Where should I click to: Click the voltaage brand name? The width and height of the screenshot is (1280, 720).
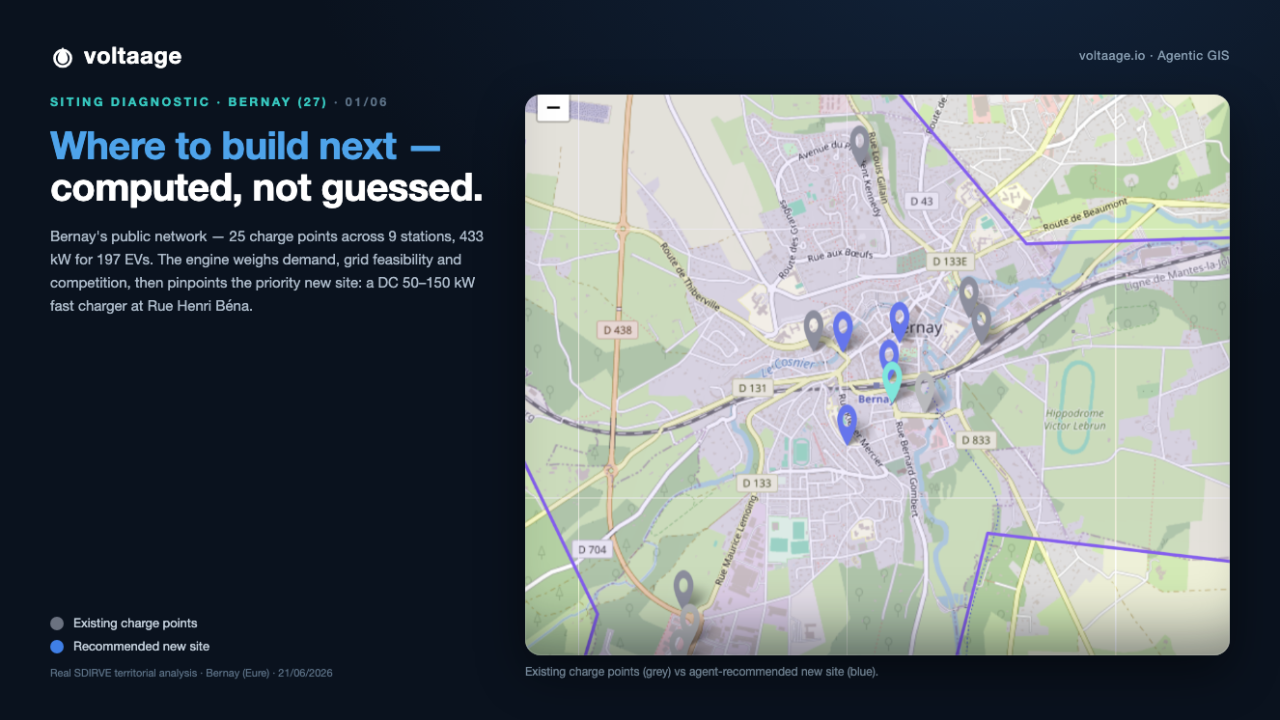coord(133,57)
